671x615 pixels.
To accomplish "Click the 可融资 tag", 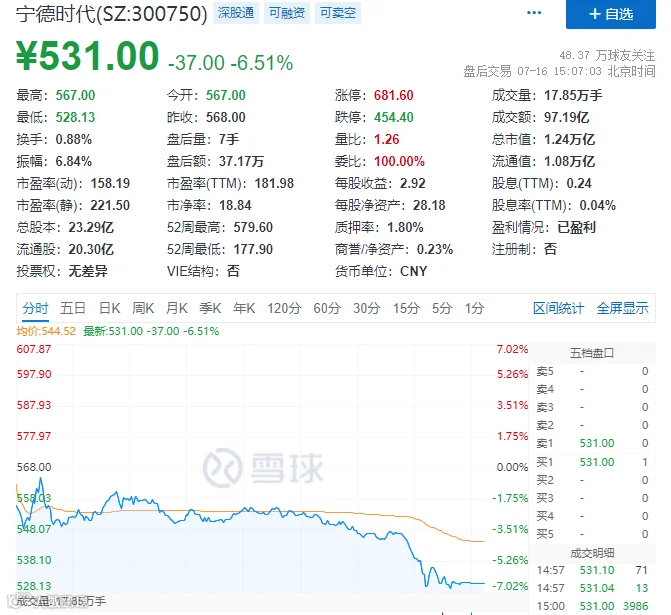I will tap(287, 13).
